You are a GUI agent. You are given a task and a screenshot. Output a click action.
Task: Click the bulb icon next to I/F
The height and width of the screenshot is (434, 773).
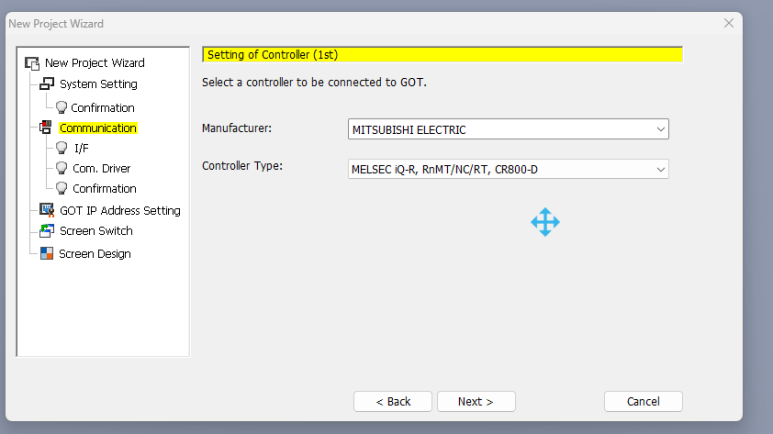(x=61, y=148)
